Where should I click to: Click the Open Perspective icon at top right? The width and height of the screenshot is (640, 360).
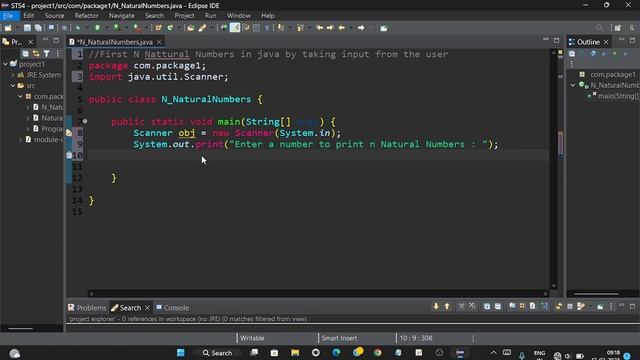tap(618, 28)
